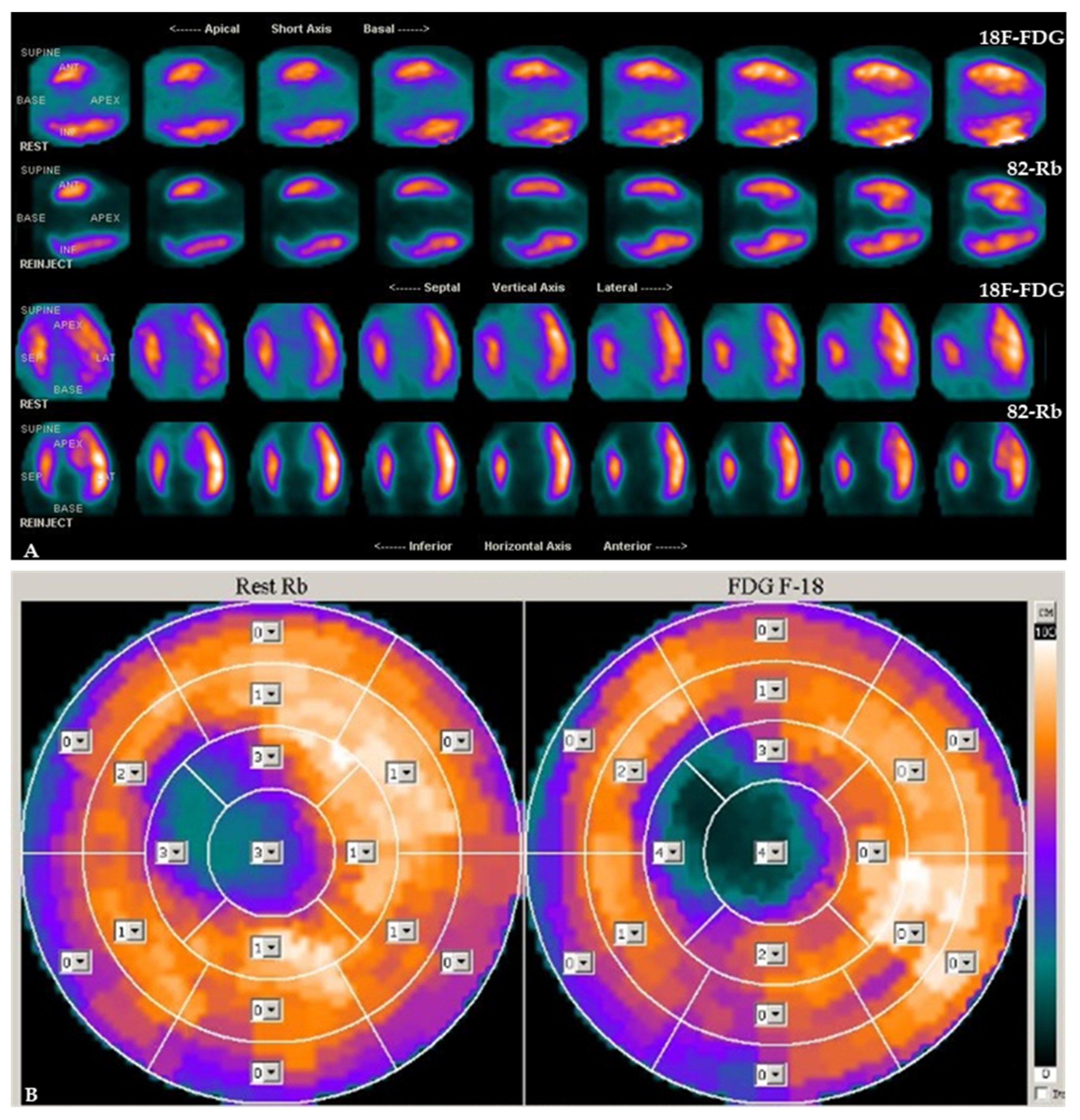Screen dimensions: 1080x1120
Task: Toggle the invert checkbox below the color scale
Action: [x=1042, y=1094]
